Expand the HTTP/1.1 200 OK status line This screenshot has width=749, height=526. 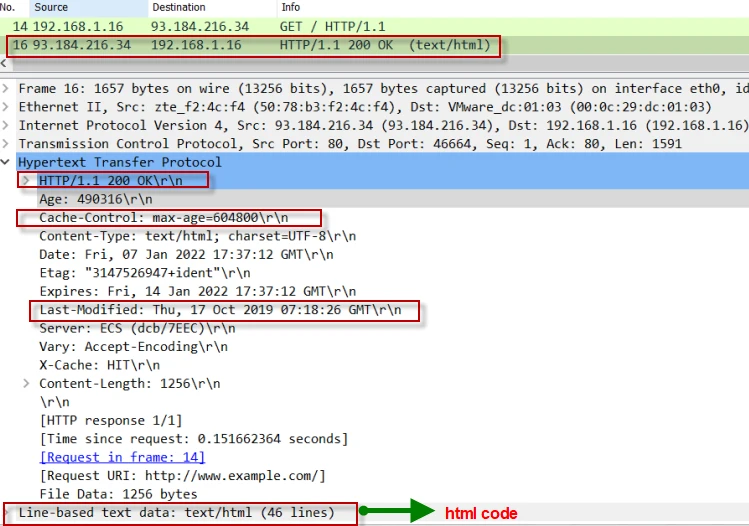click(x=27, y=180)
